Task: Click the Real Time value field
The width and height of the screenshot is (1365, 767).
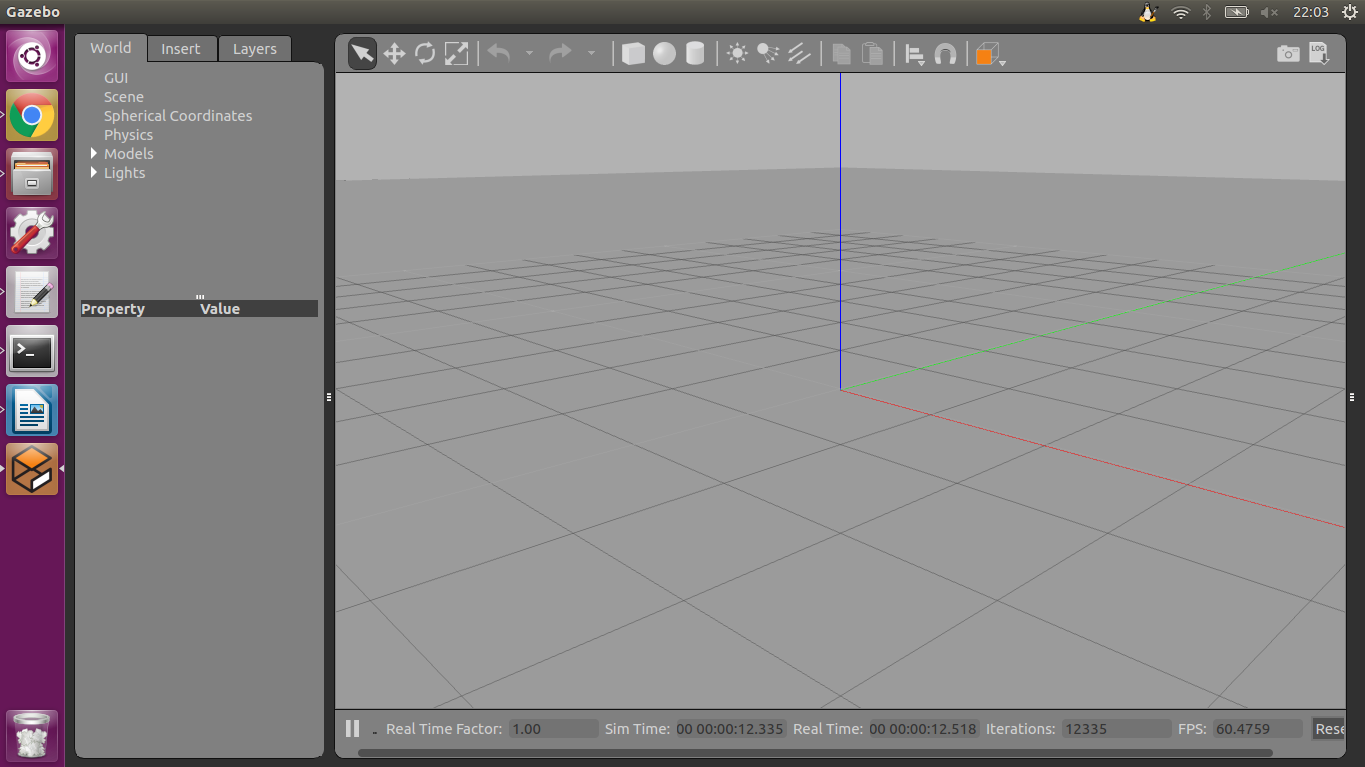Action: click(923, 729)
